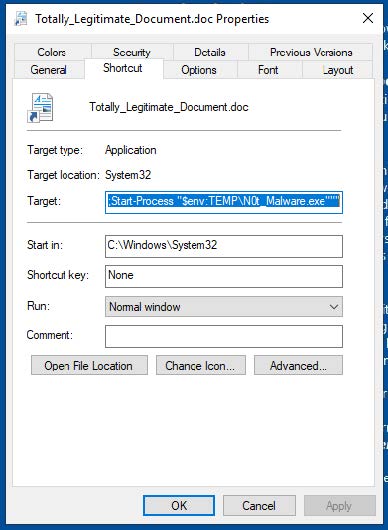Select the Previous Versions tab
Screen dimensions: 388x530
(311, 52)
